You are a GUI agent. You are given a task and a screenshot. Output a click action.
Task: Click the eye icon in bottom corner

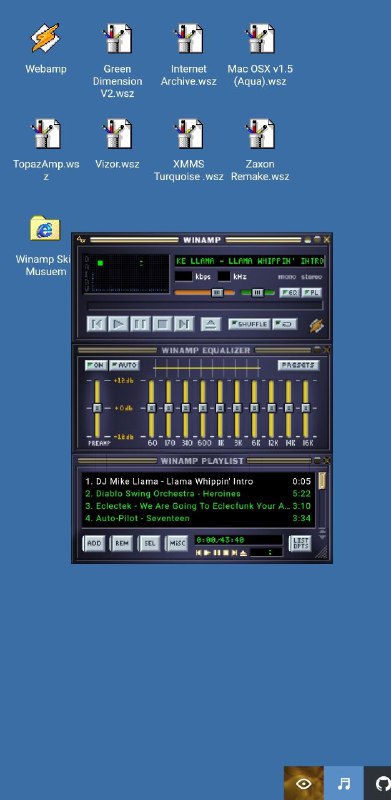click(x=304, y=783)
